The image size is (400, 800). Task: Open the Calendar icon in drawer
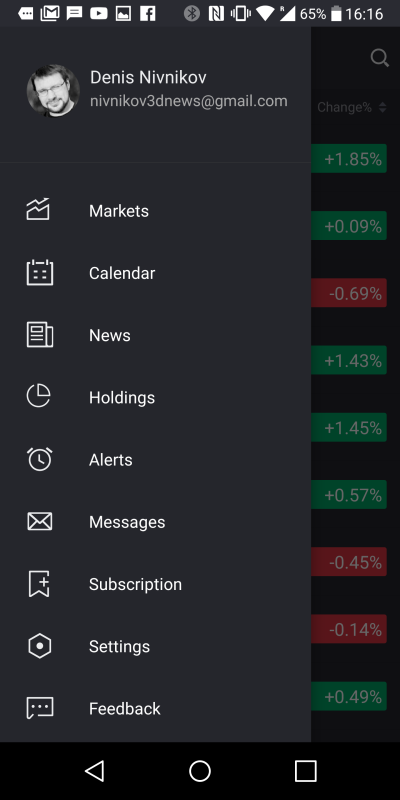pos(39,272)
